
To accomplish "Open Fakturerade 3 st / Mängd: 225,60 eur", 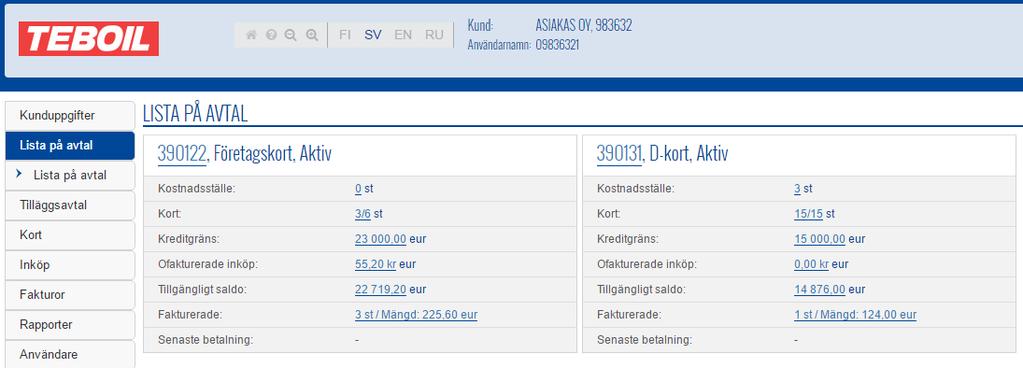I will pos(416,314).
